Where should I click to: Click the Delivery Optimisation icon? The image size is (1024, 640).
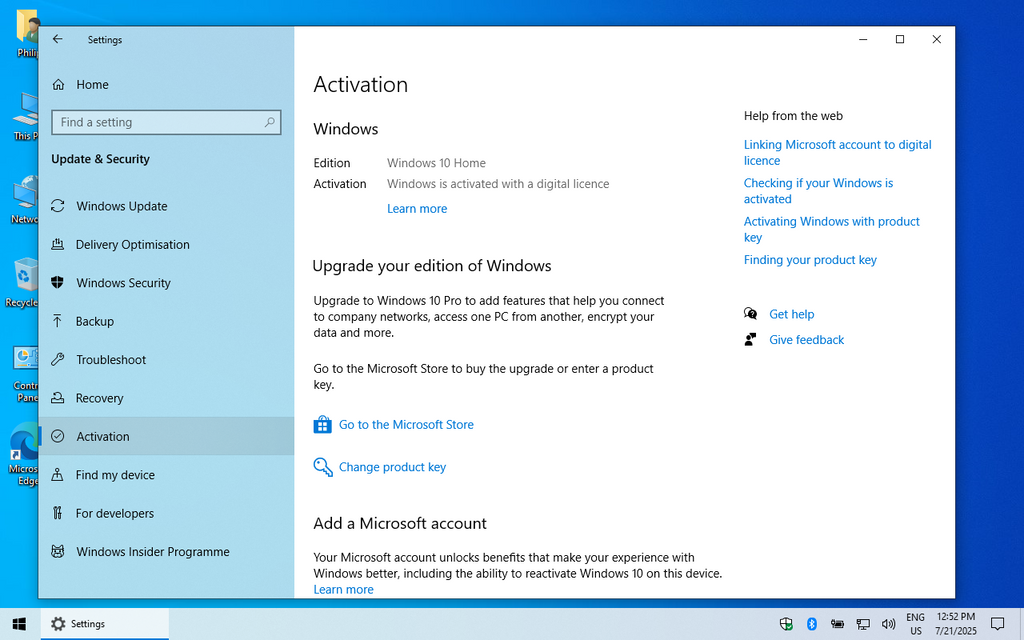[57, 244]
